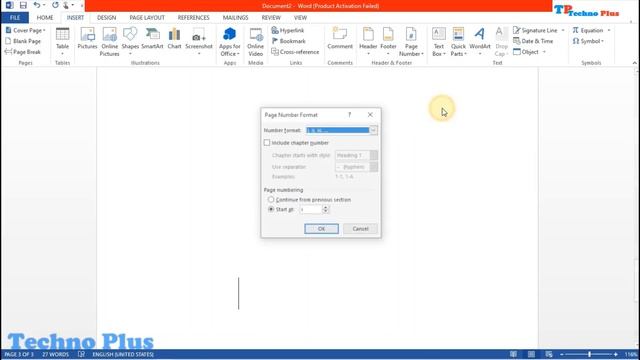Click the zoom in plus button
The image size is (640, 360).
pyautogui.click(x=616, y=354)
